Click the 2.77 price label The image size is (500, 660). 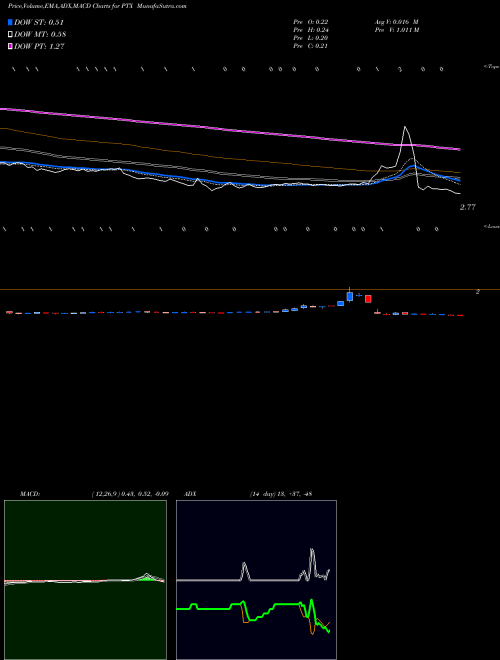468,207
